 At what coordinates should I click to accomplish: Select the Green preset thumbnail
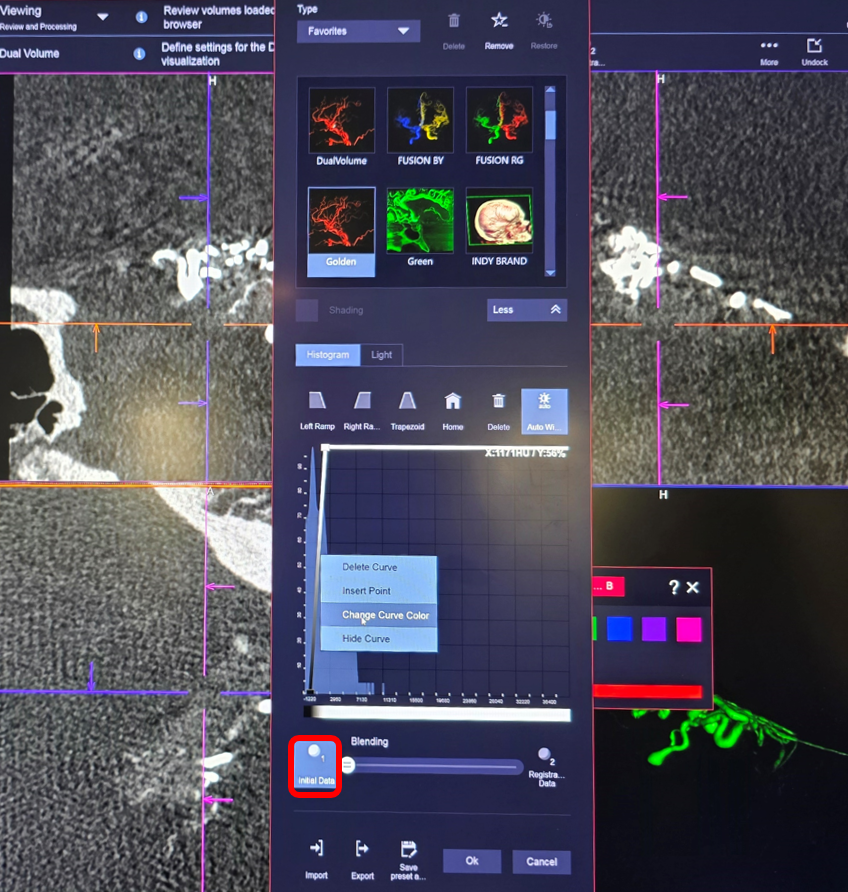point(420,221)
